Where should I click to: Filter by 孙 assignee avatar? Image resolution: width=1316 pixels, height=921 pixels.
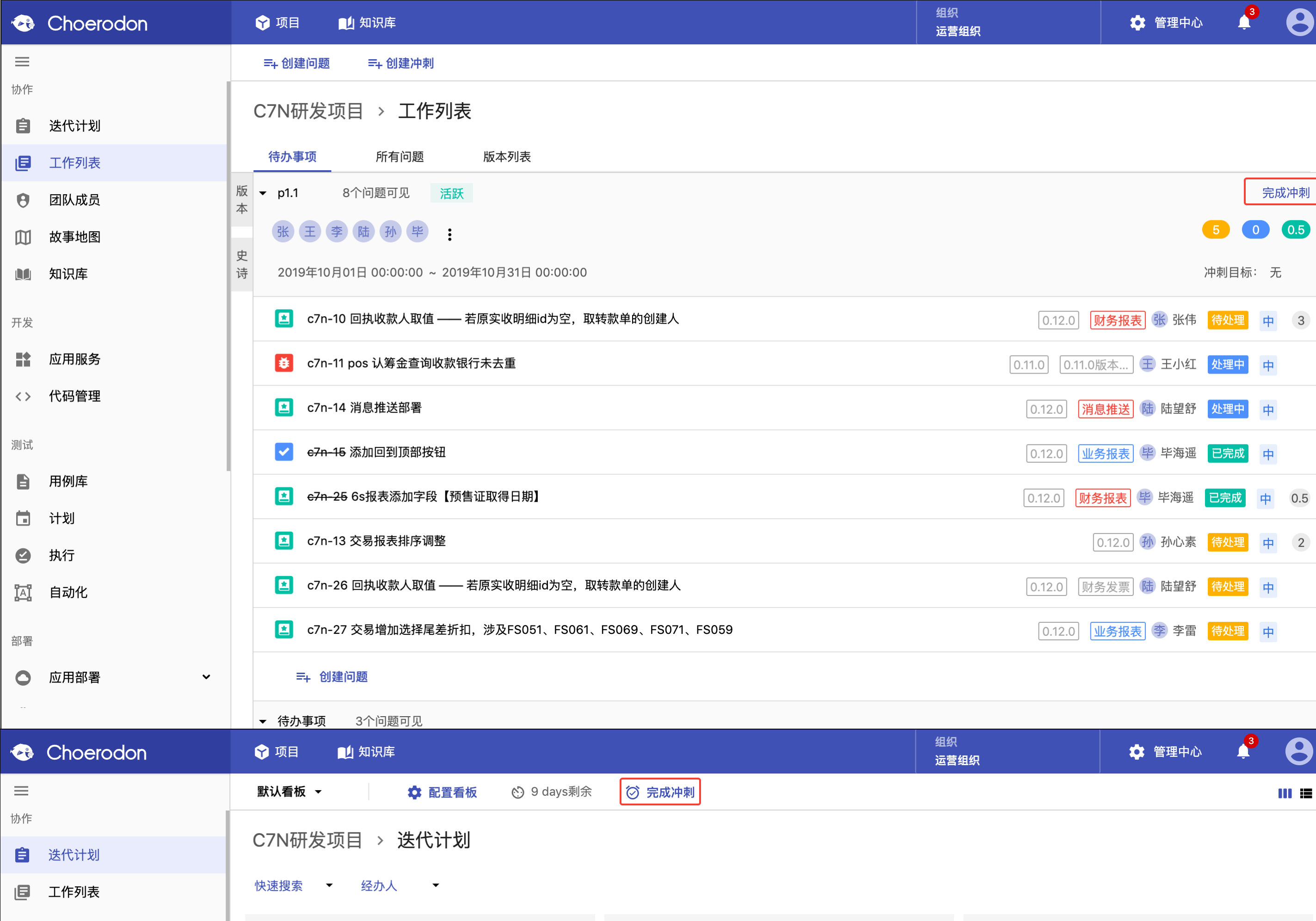click(x=391, y=232)
